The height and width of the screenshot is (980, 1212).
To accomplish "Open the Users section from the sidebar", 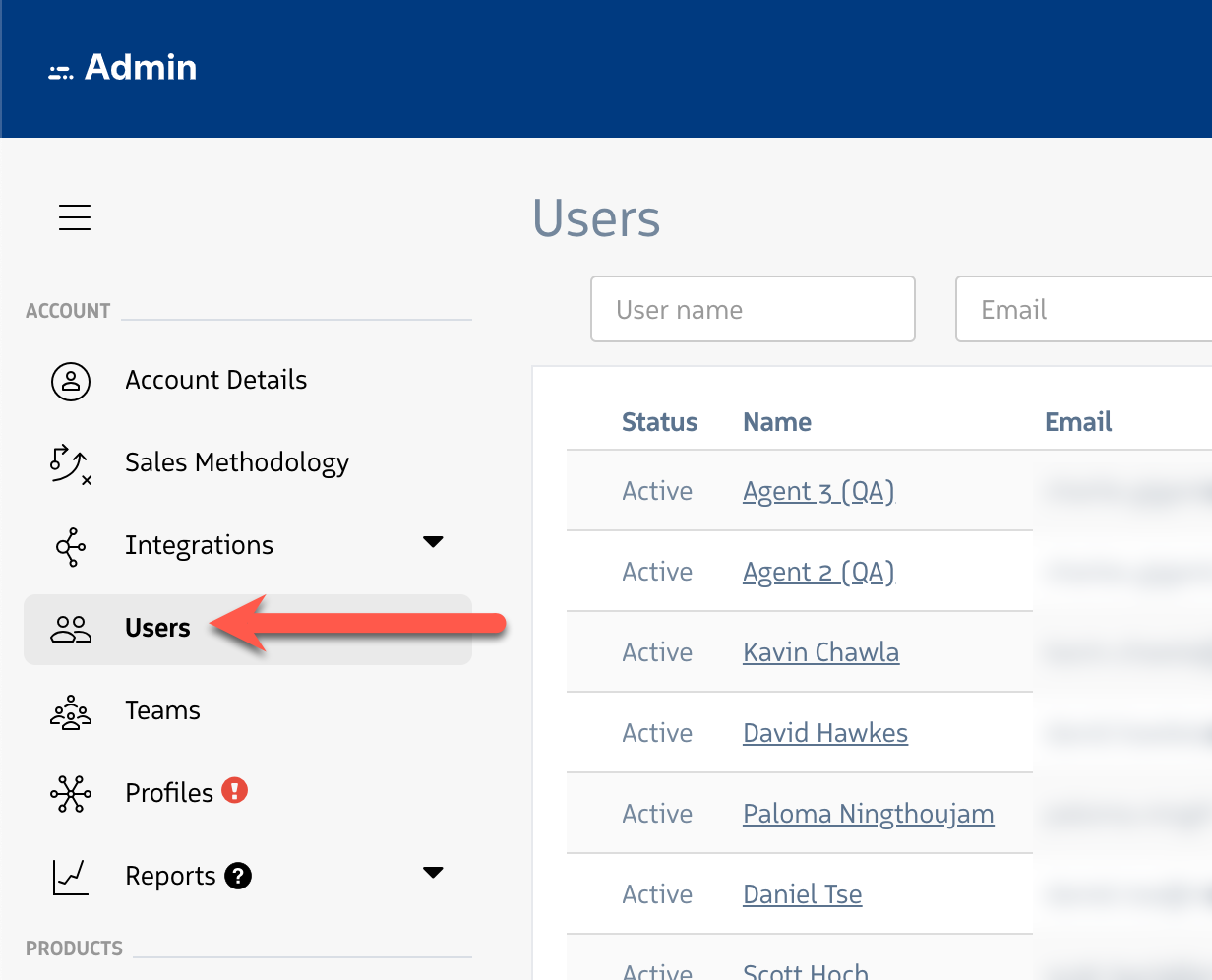I will [157, 628].
